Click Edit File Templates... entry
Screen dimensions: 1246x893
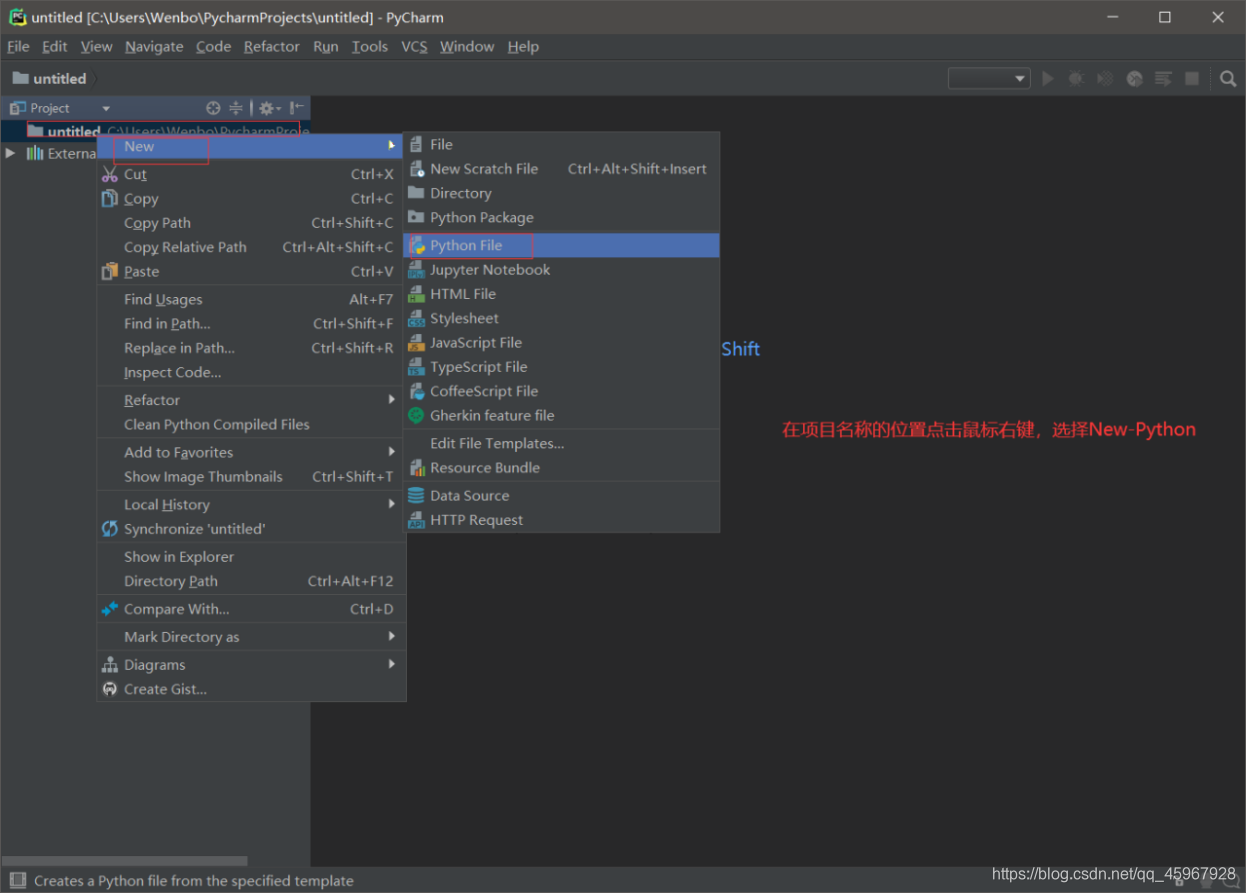coord(561,443)
